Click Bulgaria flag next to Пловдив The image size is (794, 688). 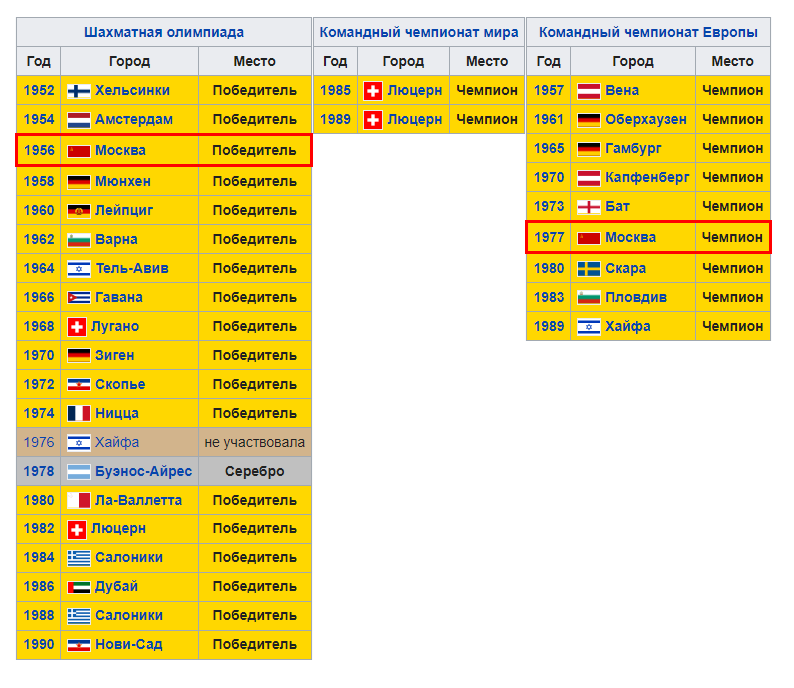pos(589,298)
